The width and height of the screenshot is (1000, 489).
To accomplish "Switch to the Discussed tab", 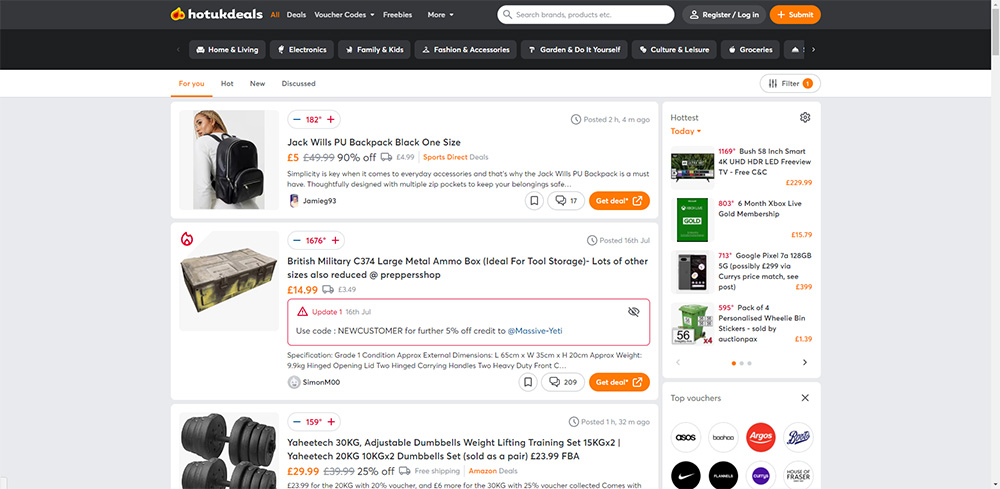I will pyautogui.click(x=298, y=84).
